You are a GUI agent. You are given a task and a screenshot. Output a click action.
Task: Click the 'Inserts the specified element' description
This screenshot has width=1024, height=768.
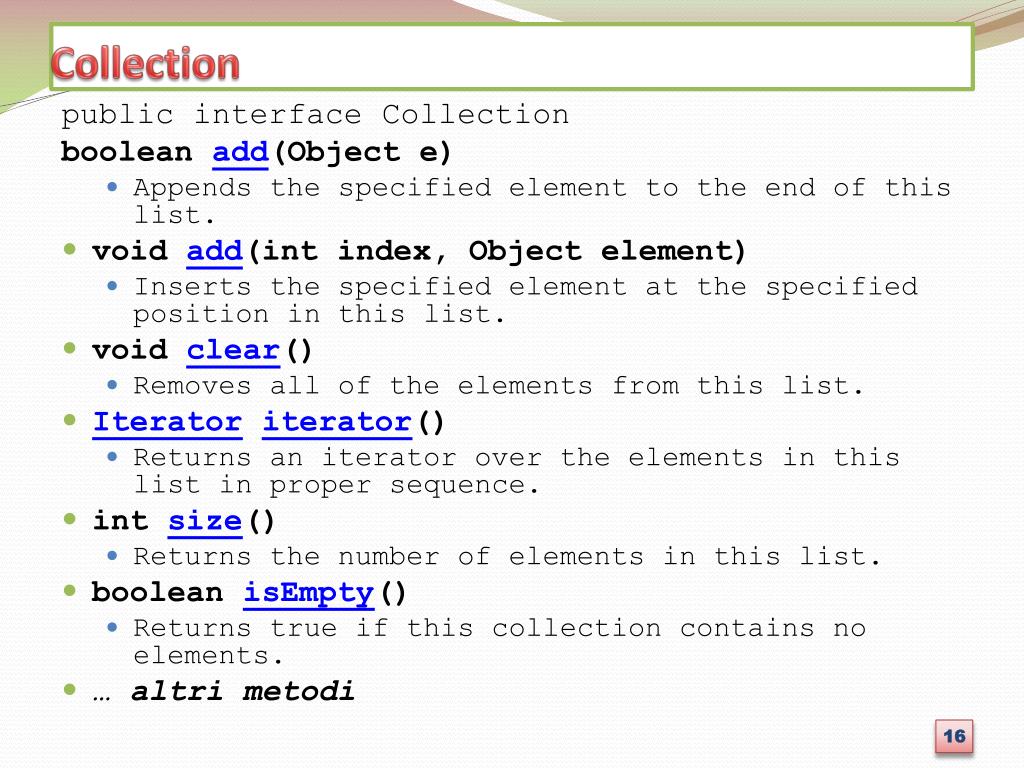(526, 300)
